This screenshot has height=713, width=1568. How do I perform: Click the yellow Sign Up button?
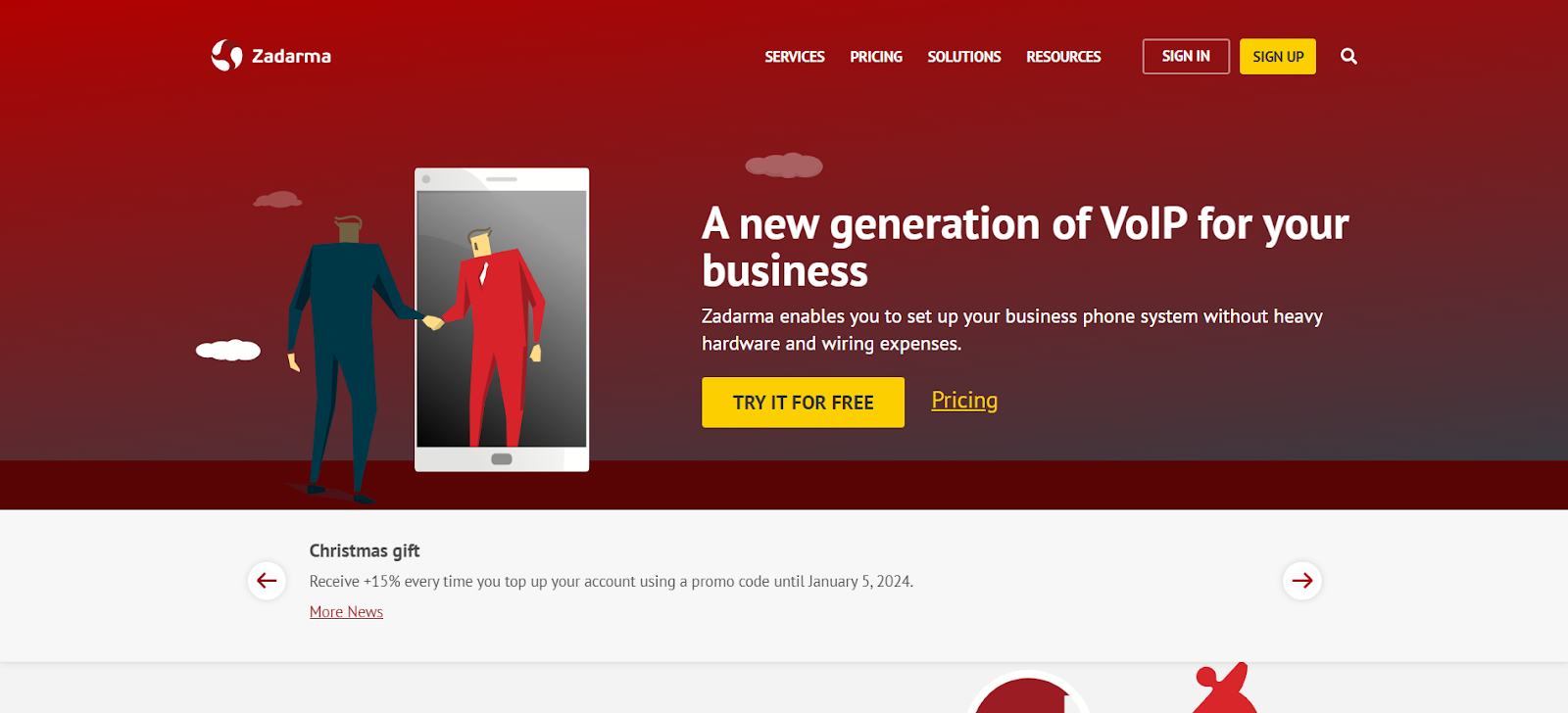[1278, 57]
